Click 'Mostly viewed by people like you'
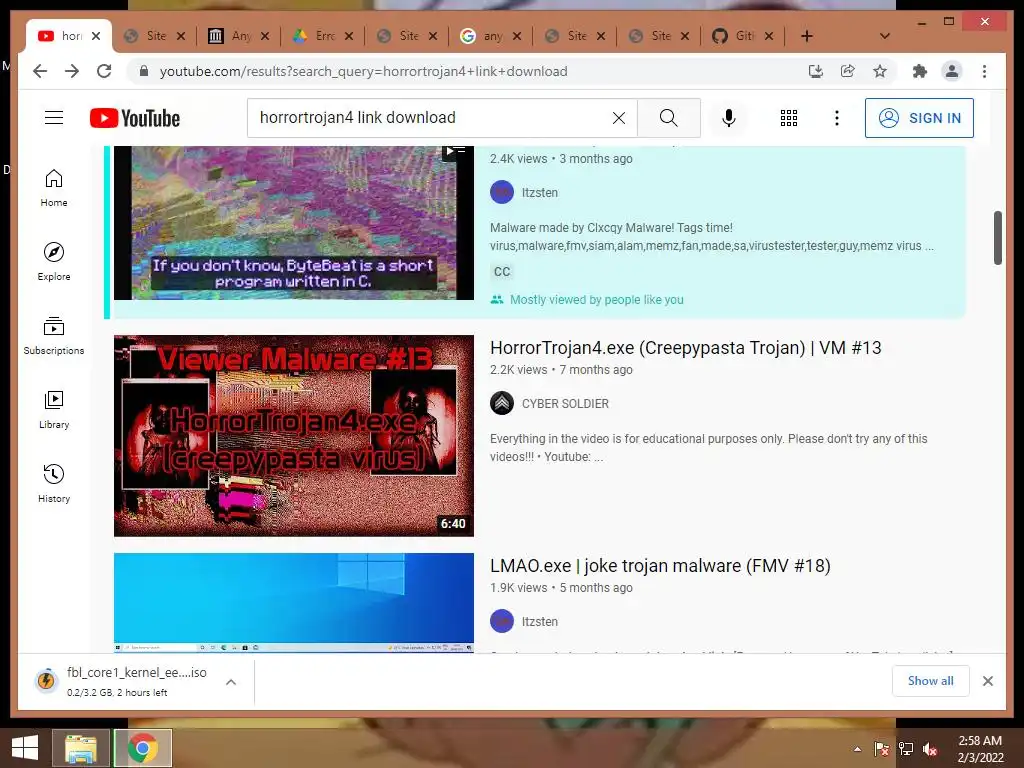This screenshot has height=768, width=1024. click(x=596, y=300)
